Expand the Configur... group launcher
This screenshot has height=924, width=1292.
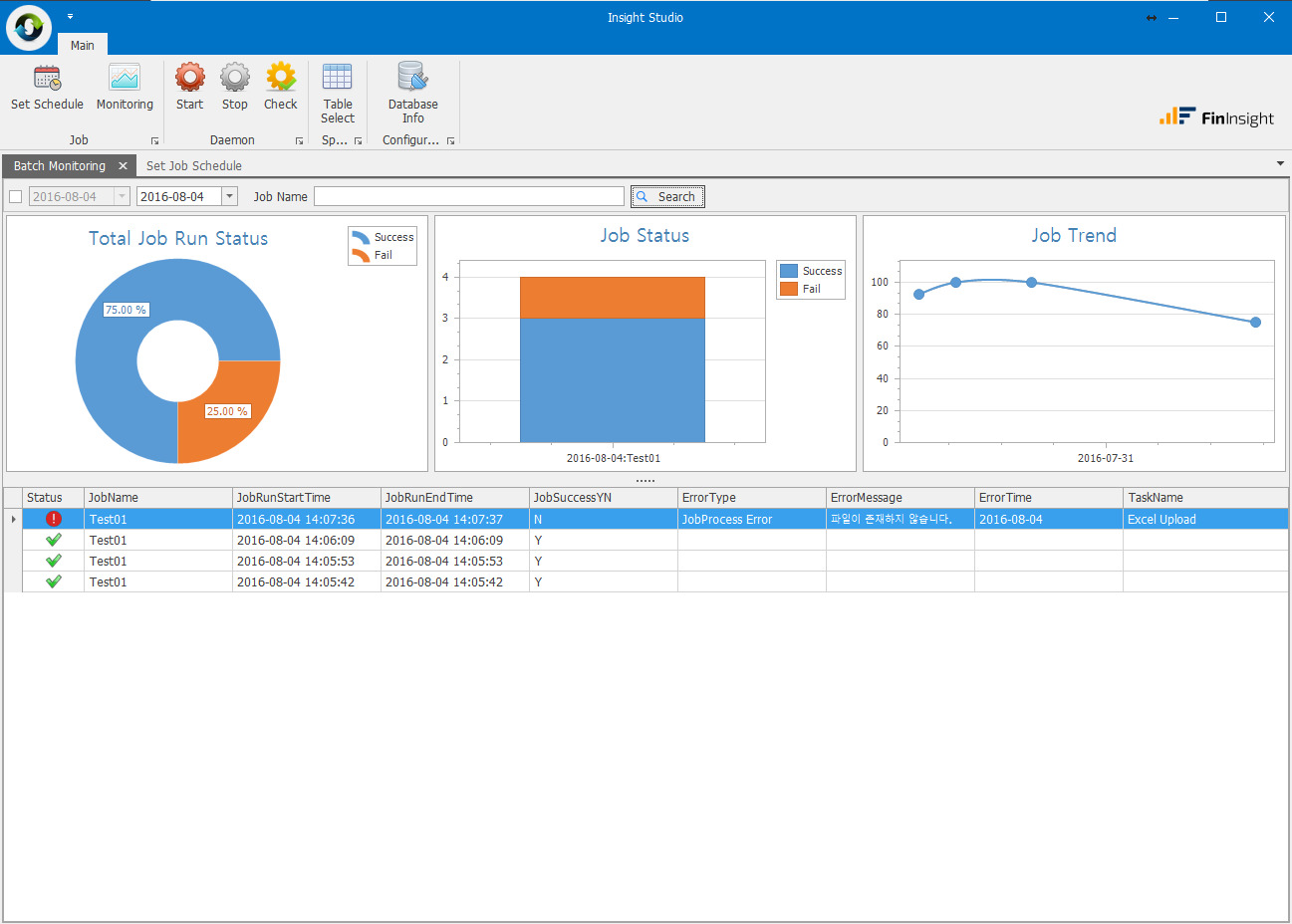click(x=450, y=141)
